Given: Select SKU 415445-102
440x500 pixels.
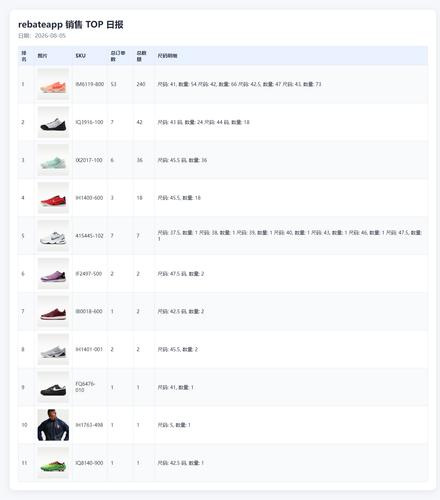Looking at the screenshot, I should (x=89, y=236).
